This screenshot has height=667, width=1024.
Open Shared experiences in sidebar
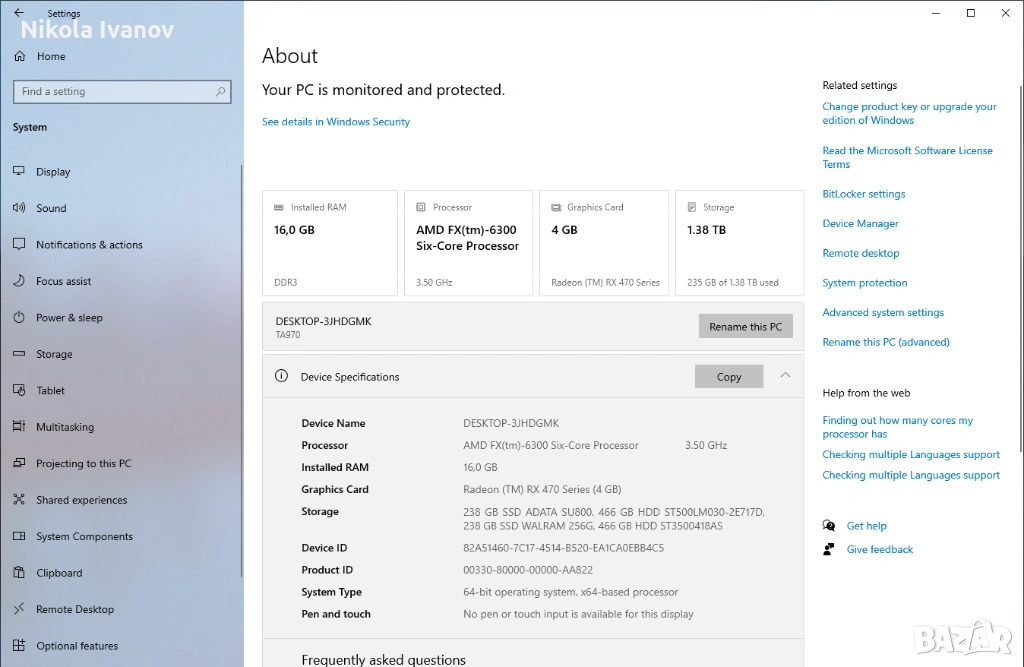pos(81,500)
